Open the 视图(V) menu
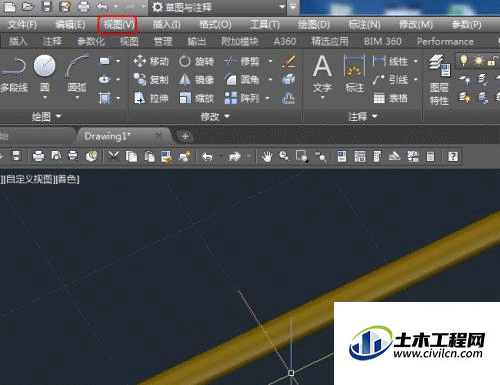 [118, 25]
